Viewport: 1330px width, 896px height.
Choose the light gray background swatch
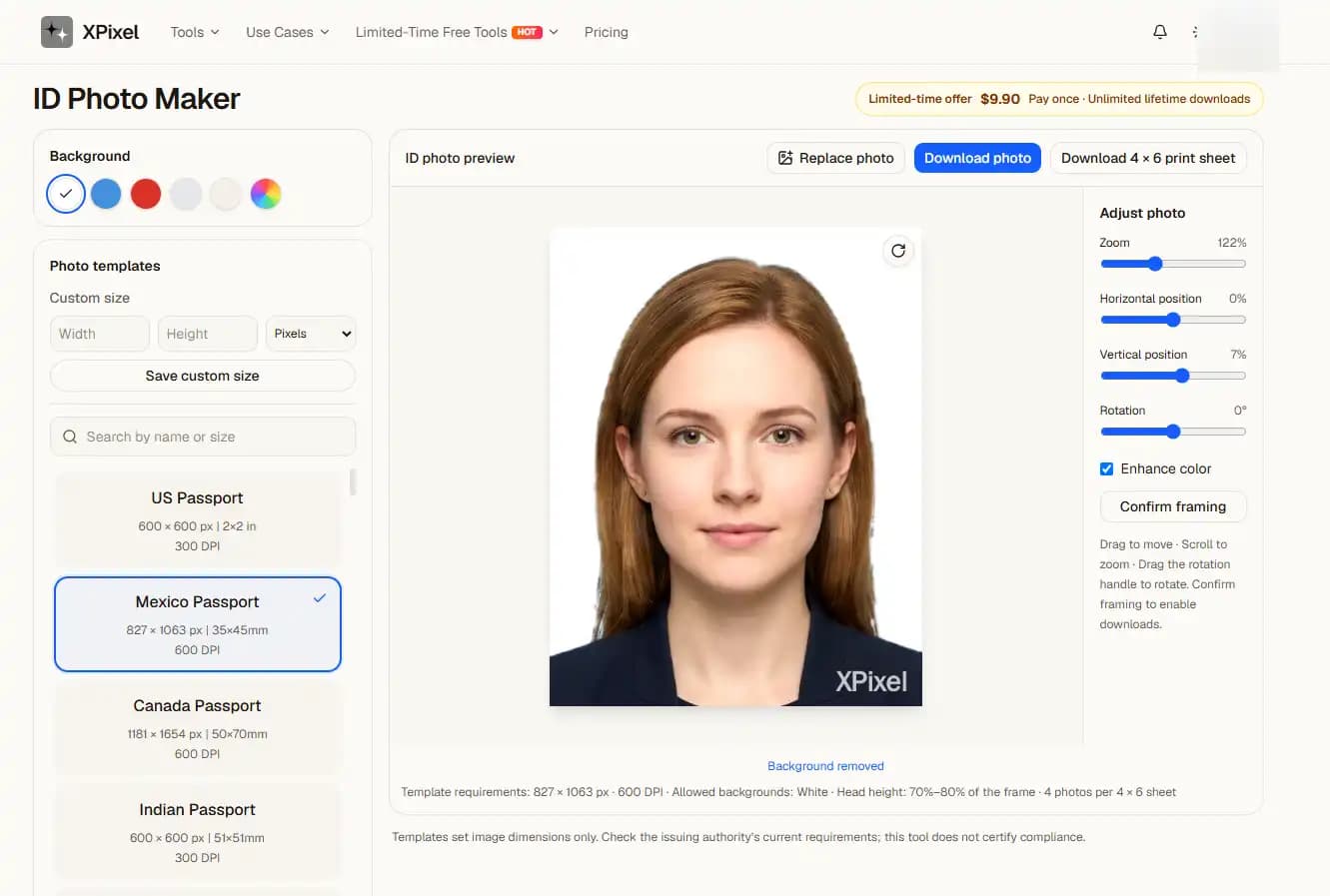pos(186,194)
